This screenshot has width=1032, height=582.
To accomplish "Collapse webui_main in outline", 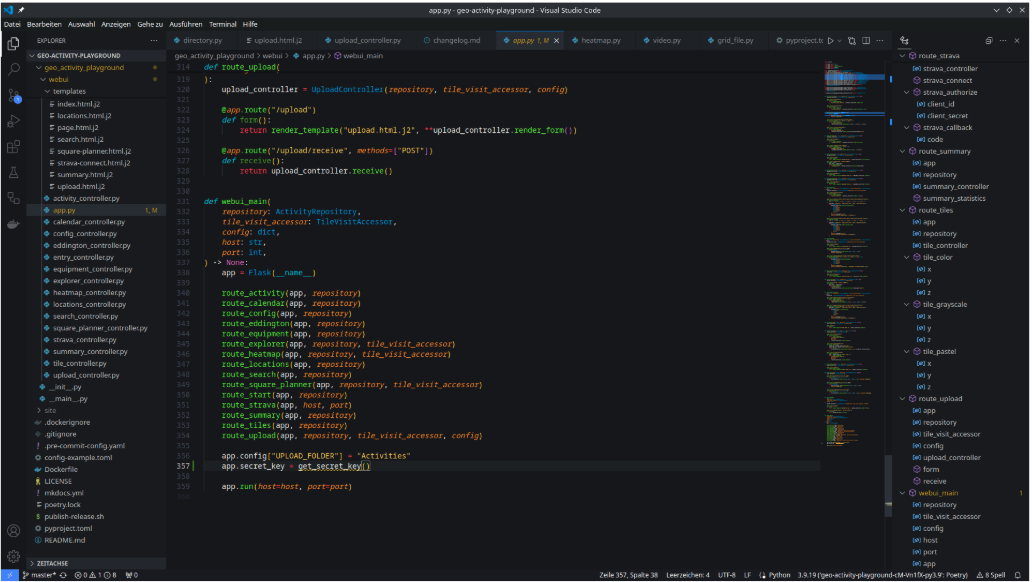I will point(902,493).
